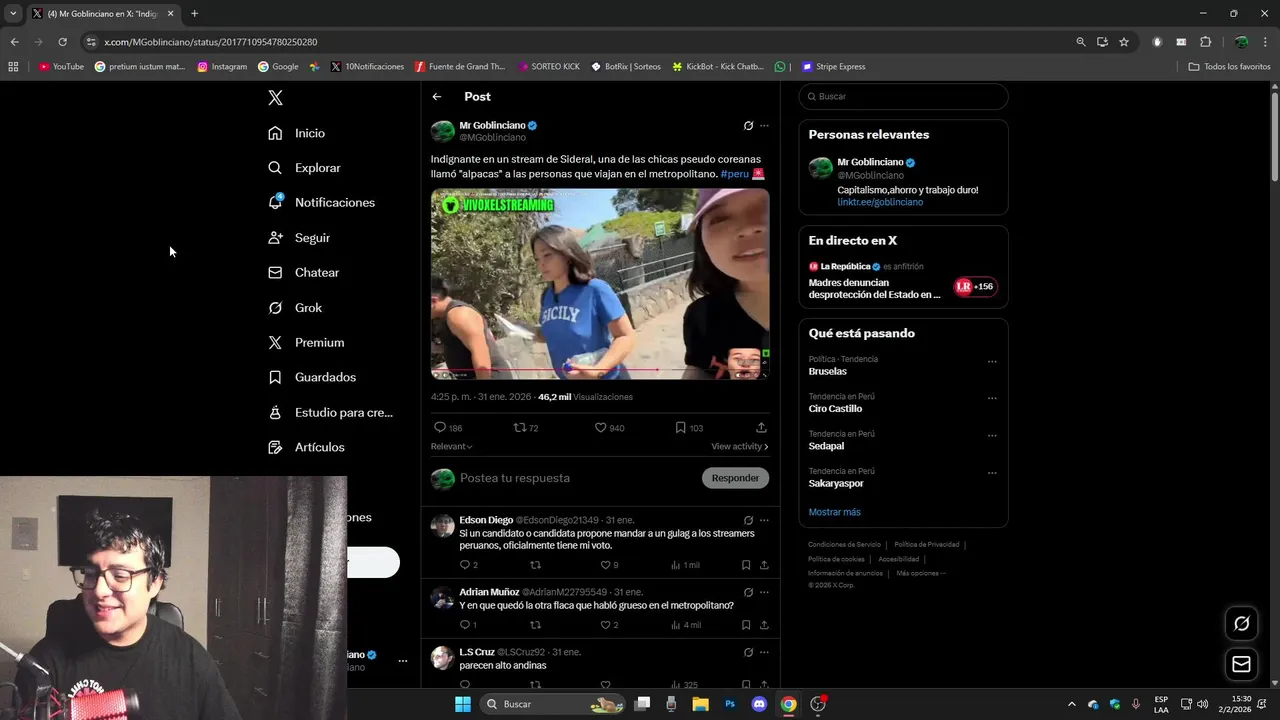Expand the Relevant replies sort dropdown
This screenshot has height=720, width=1280.
451,447
